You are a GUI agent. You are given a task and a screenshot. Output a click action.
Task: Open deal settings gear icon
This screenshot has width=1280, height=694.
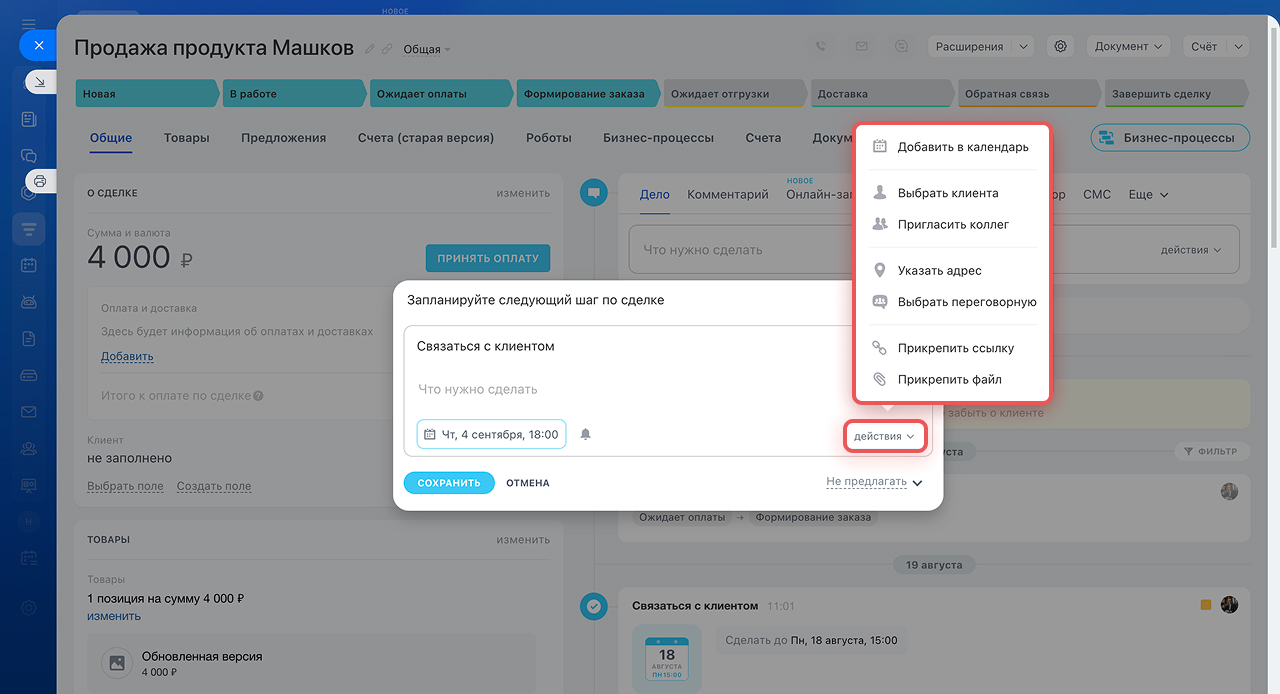[1061, 46]
